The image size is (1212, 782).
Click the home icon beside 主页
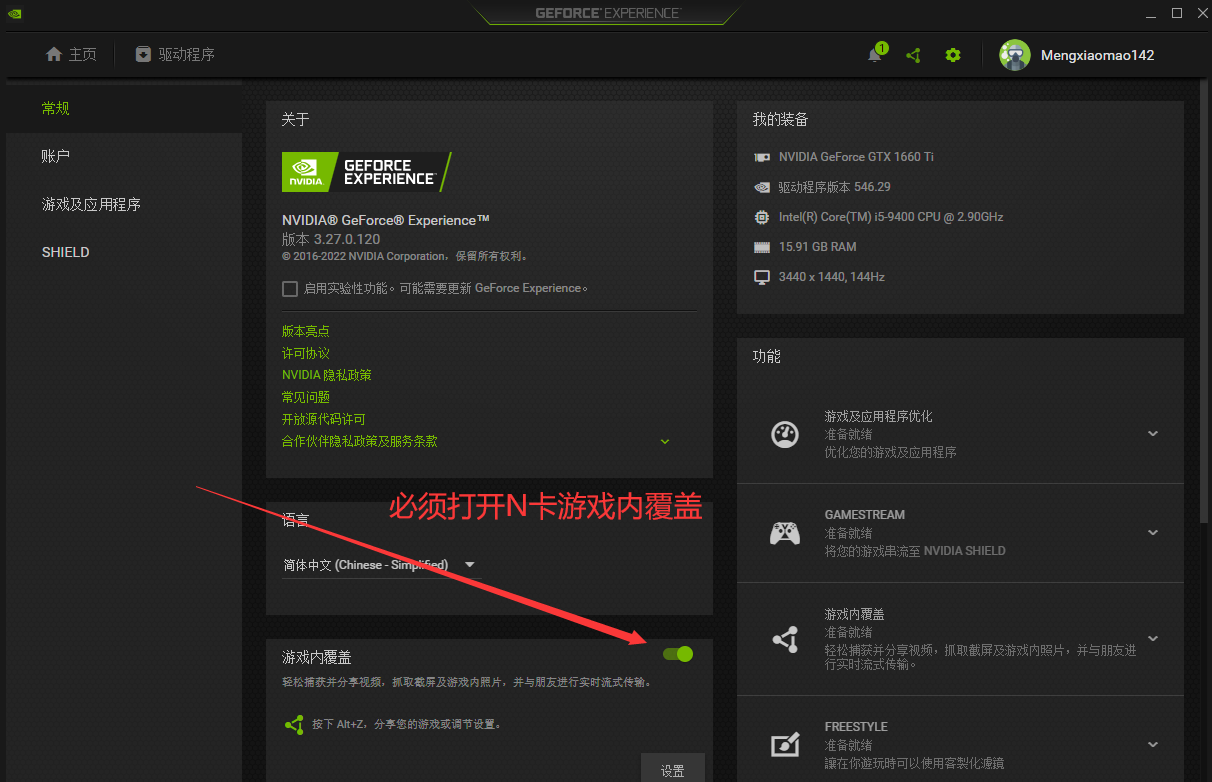pos(54,54)
